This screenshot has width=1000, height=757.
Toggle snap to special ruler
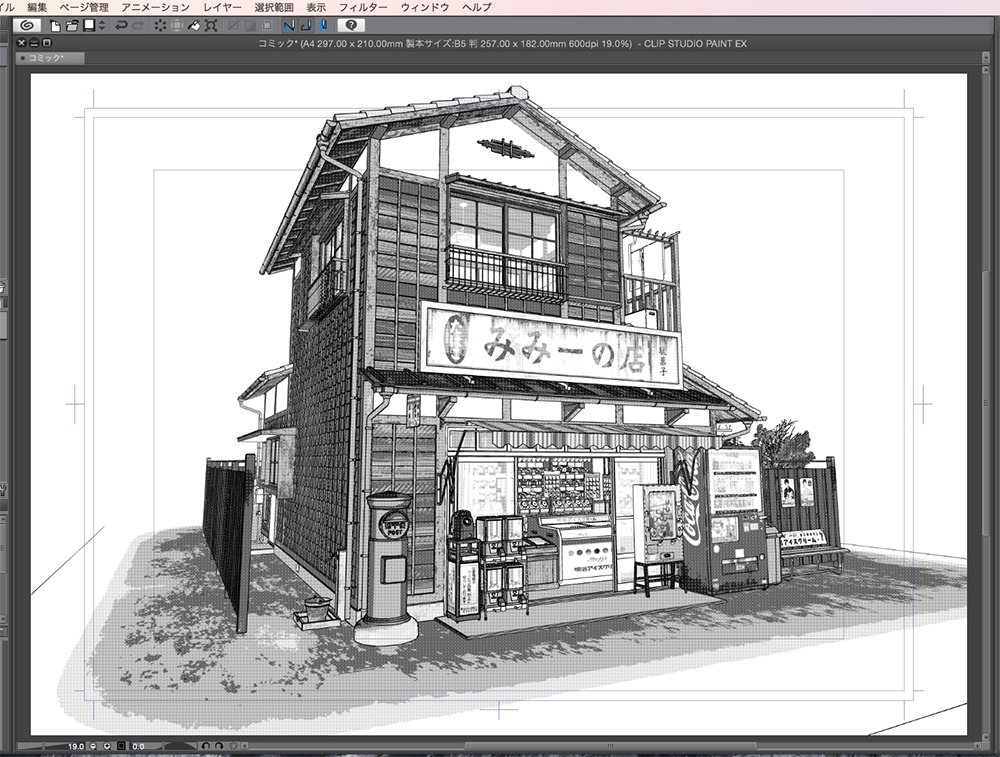point(306,25)
